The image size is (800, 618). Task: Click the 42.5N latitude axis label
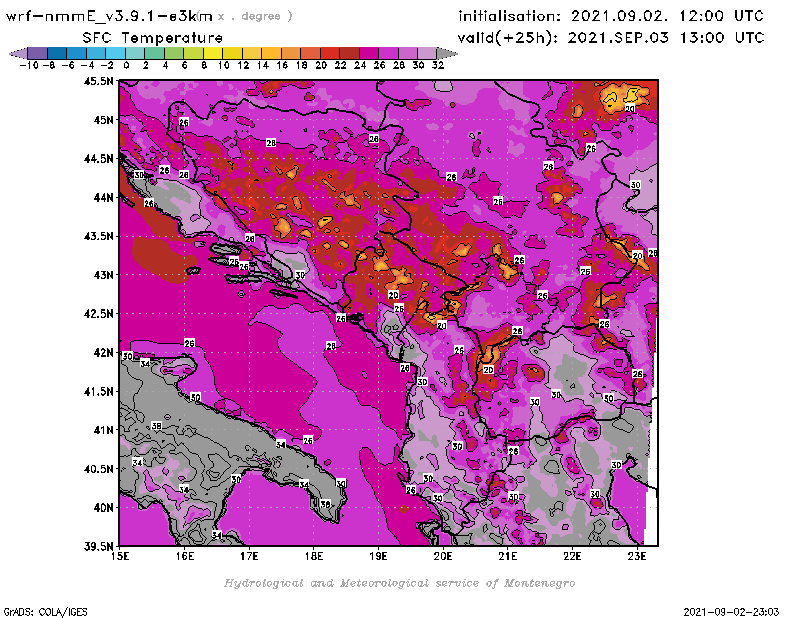(98, 314)
